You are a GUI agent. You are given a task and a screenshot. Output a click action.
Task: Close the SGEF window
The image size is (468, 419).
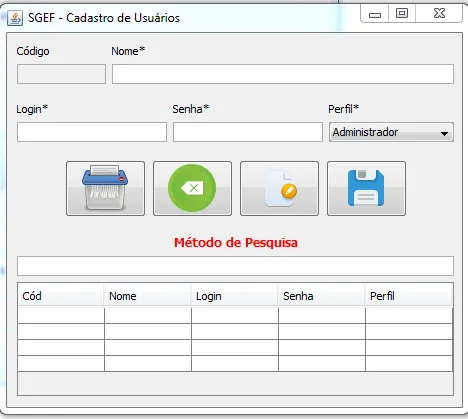[x=439, y=14]
